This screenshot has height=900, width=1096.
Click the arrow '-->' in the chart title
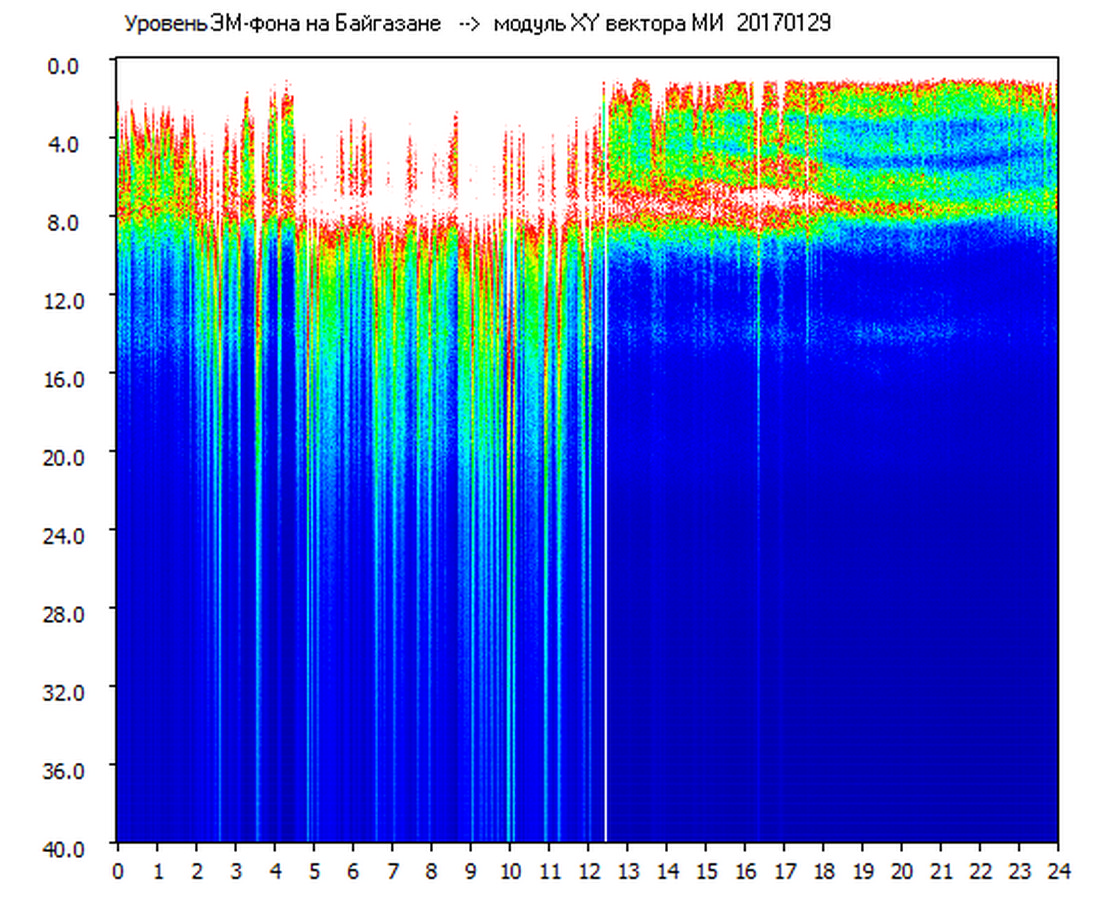pyautogui.click(x=470, y=24)
